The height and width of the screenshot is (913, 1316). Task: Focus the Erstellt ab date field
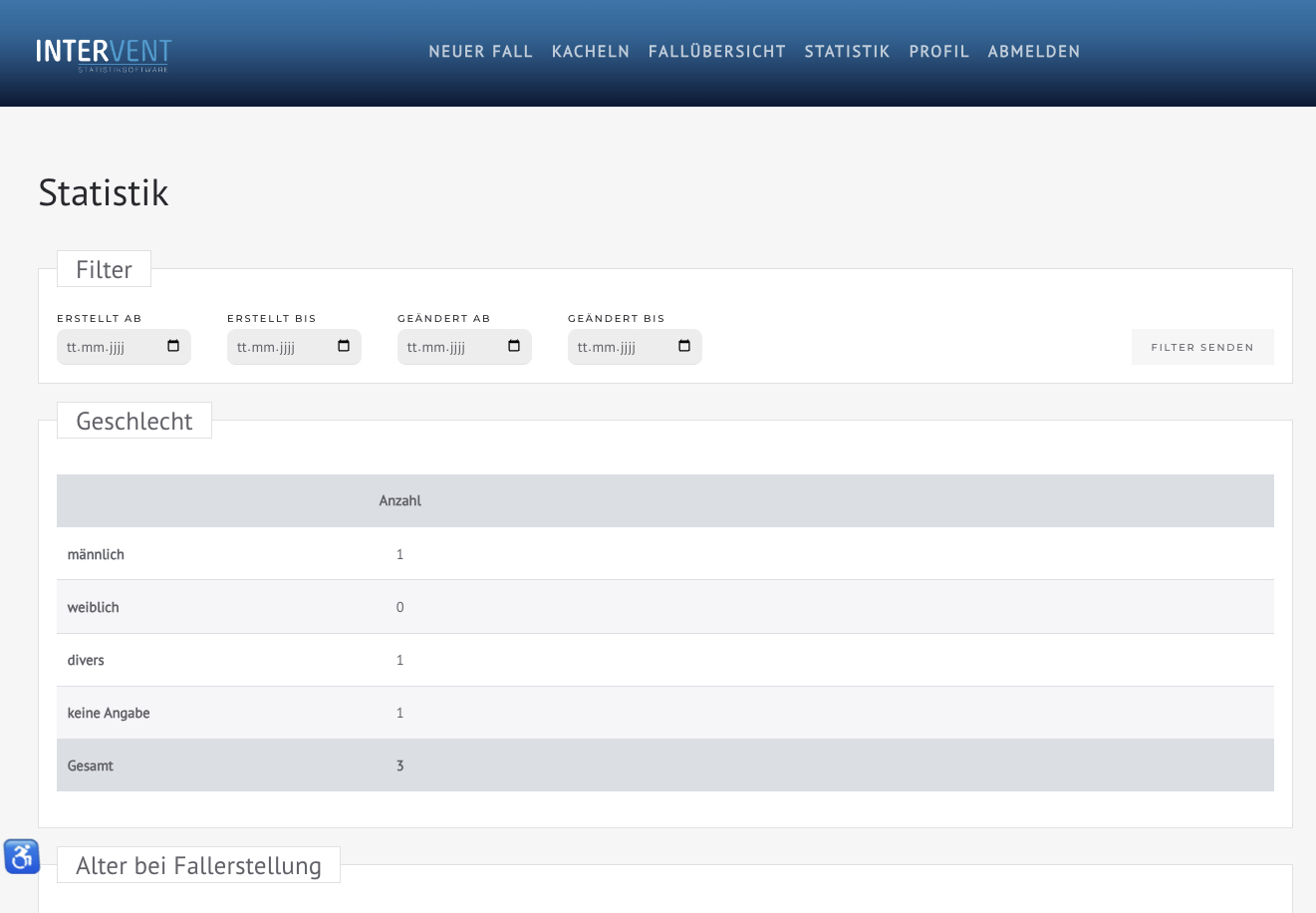pos(108,348)
